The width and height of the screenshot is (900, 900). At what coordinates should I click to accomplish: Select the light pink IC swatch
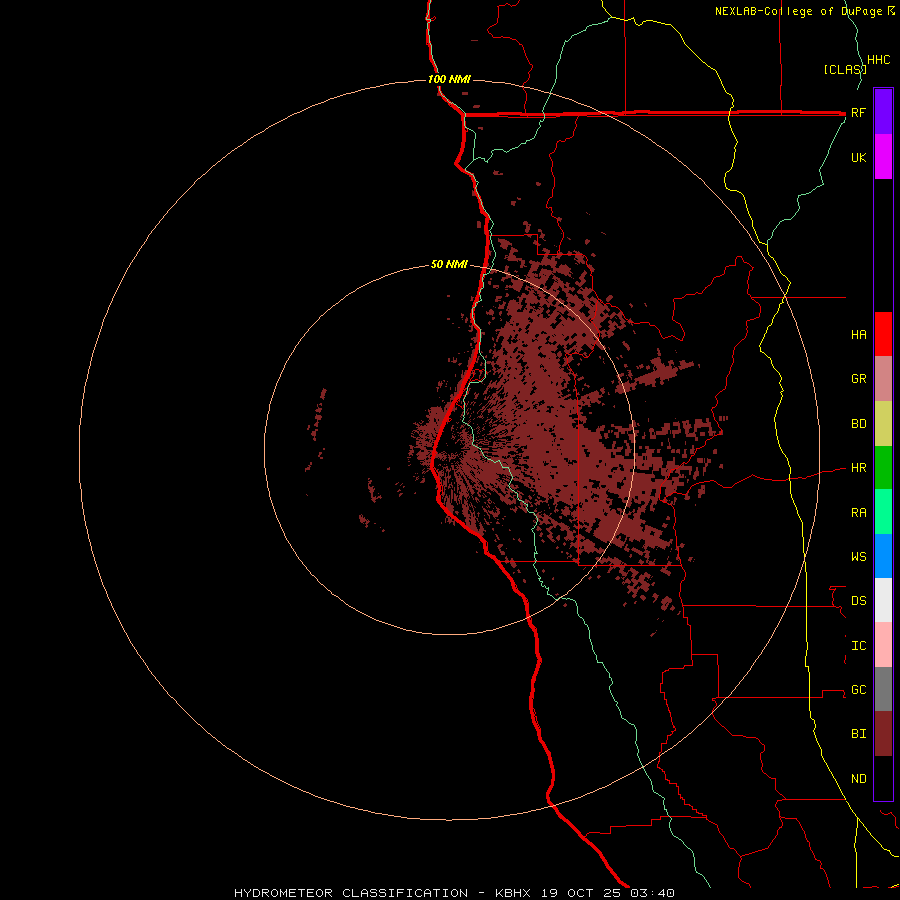click(883, 645)
